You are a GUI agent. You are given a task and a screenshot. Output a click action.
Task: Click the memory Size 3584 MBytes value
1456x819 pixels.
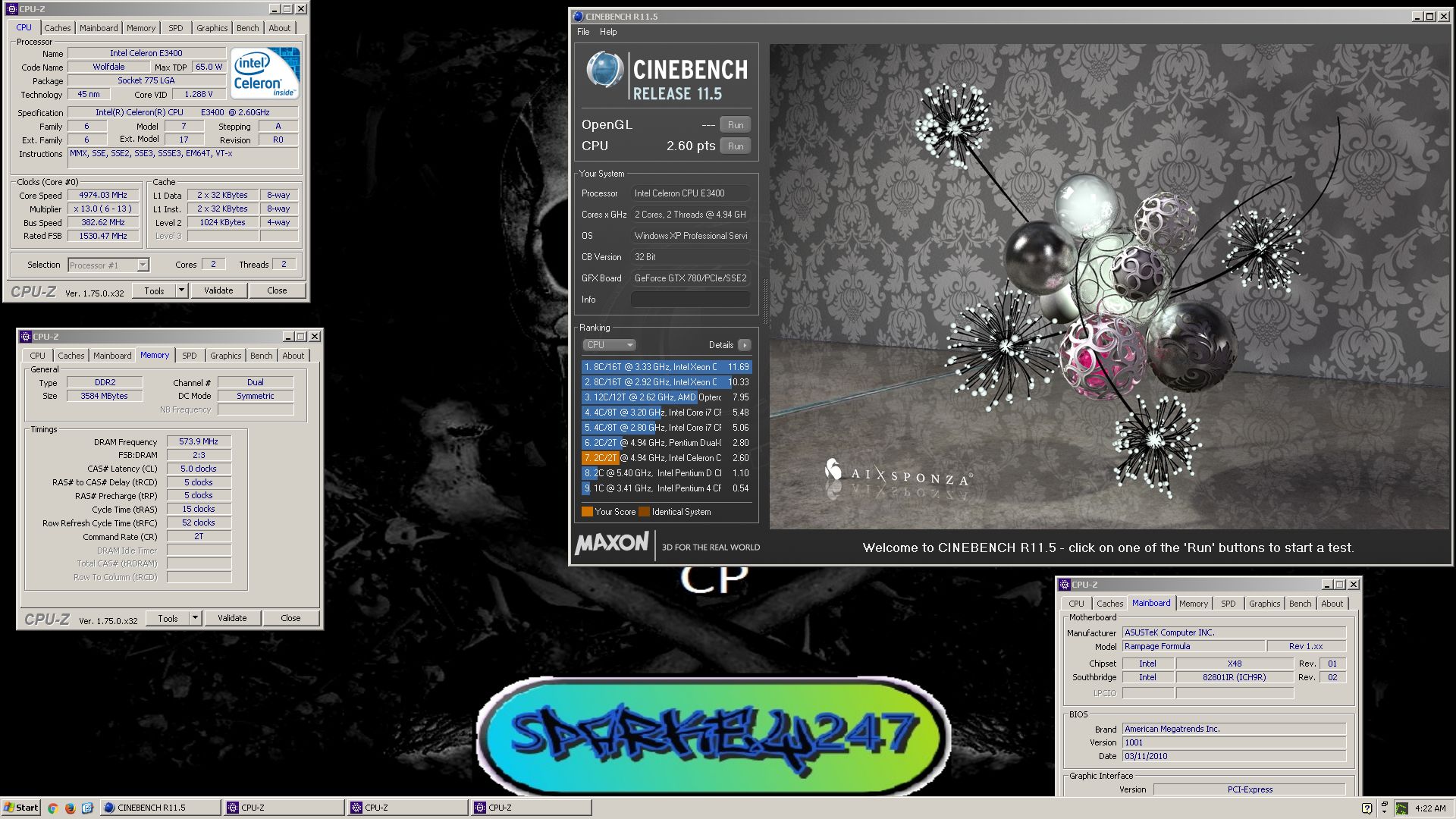(105, 396)
